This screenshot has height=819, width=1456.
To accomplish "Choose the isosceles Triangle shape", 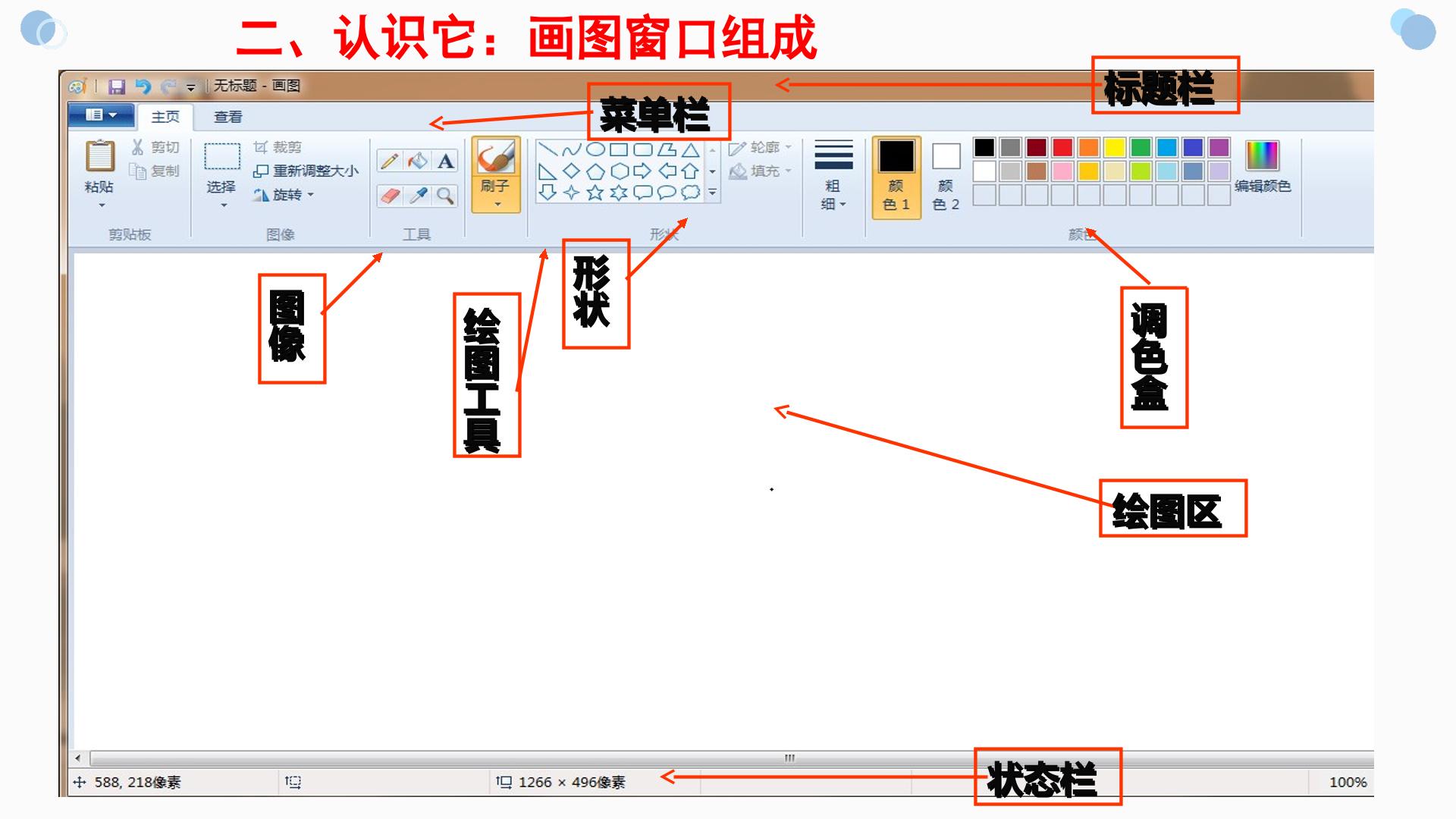I will (x=690, y=149).
